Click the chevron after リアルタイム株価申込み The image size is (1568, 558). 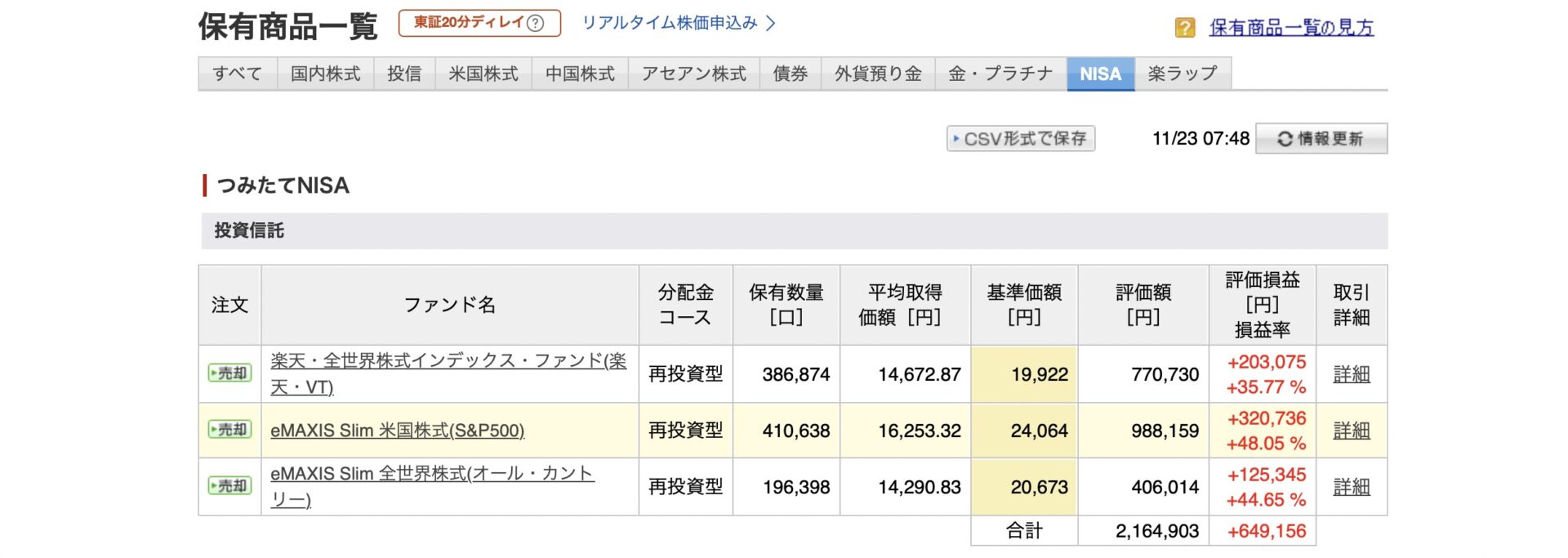[770, 23]
